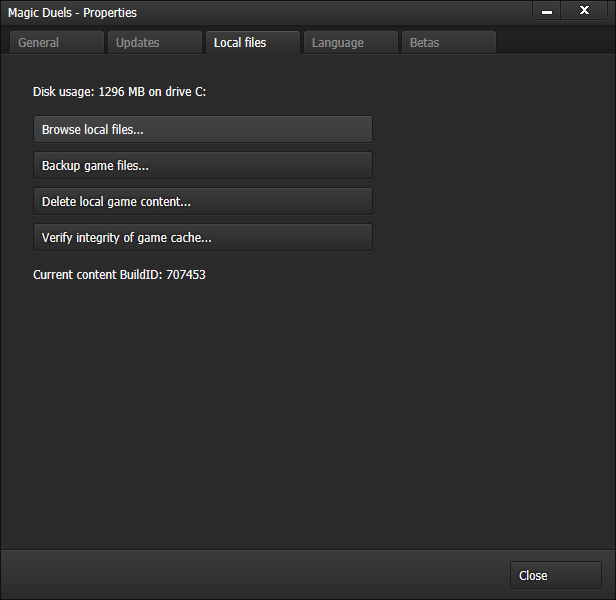This screenshot has width=616, height=600.
Task: Go to the Language tab
Action: tap(351, 42)
